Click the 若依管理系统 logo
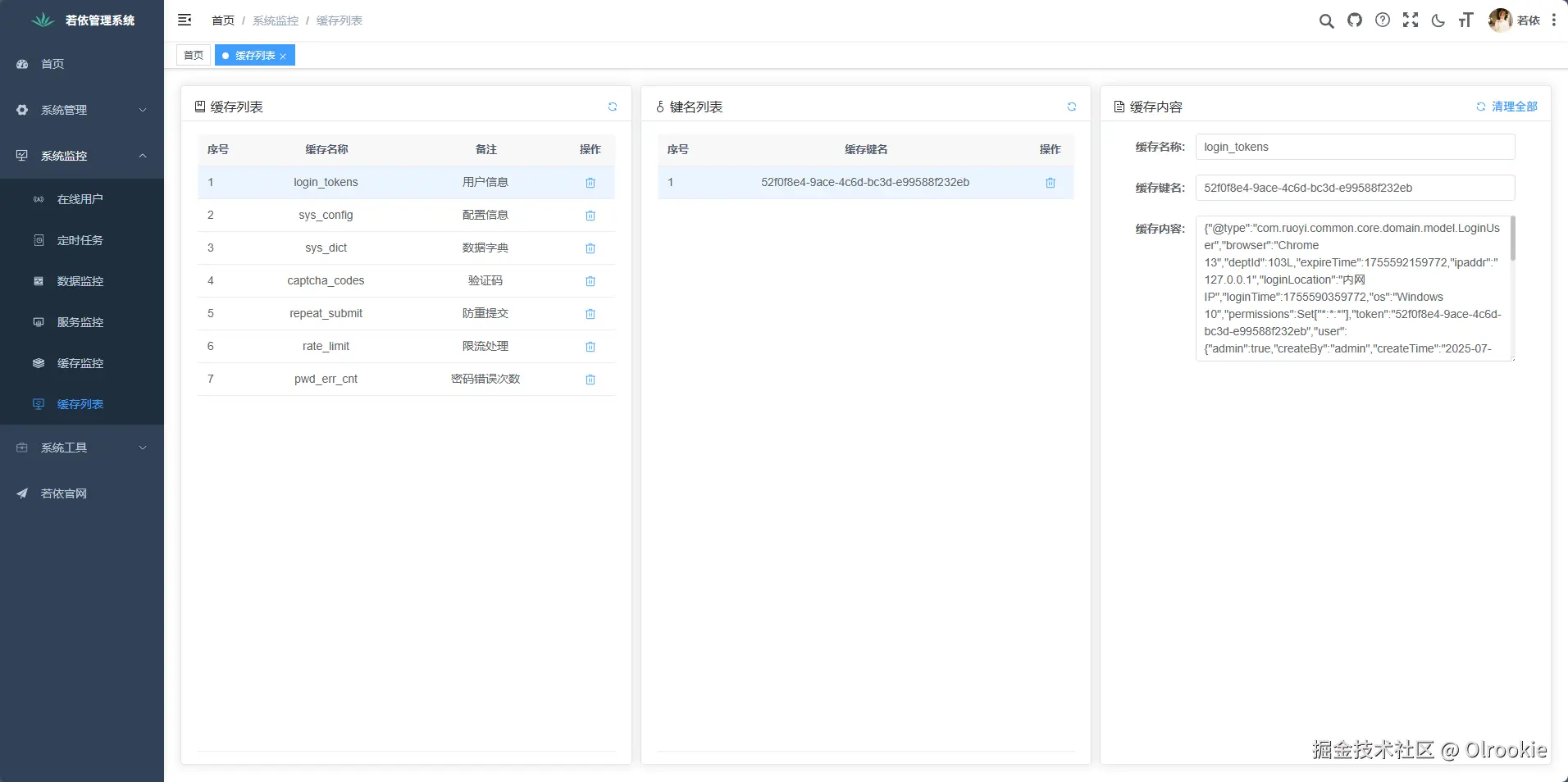This screenshot has width=1568, height=782. 82,20
